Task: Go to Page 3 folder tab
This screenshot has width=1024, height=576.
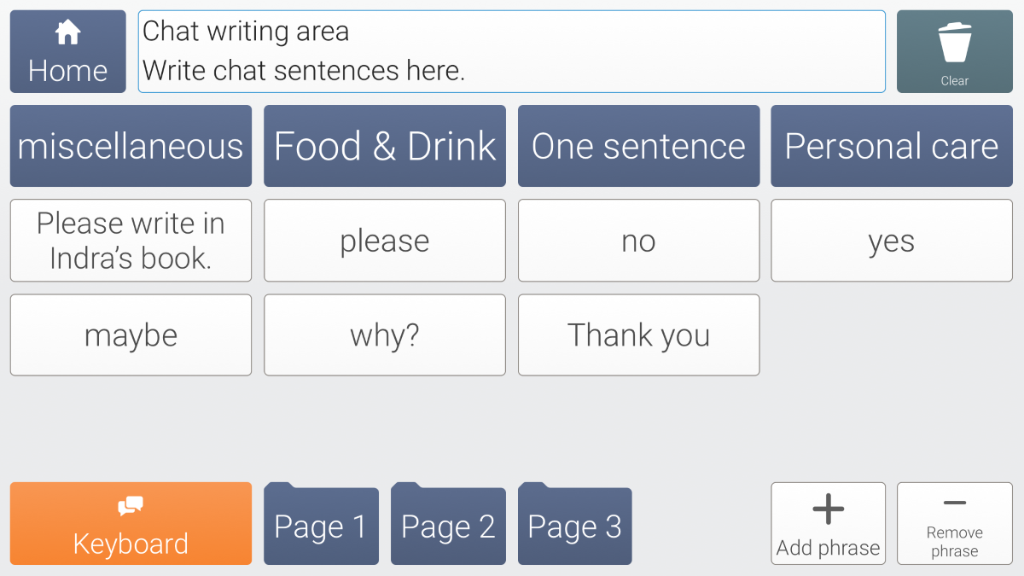Action: pos(575,524)
